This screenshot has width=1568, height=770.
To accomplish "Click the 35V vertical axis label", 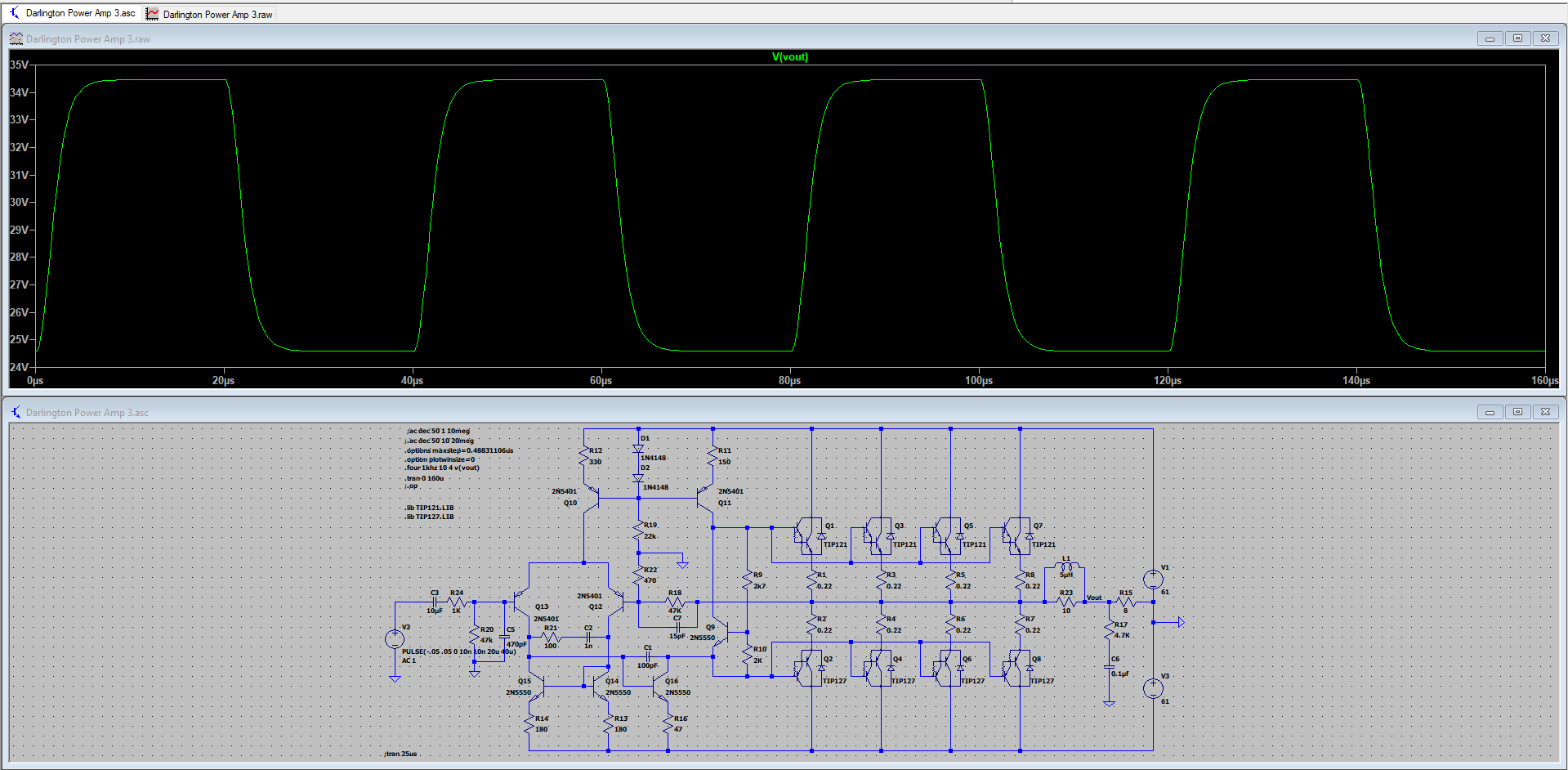I will pos(19,65).
